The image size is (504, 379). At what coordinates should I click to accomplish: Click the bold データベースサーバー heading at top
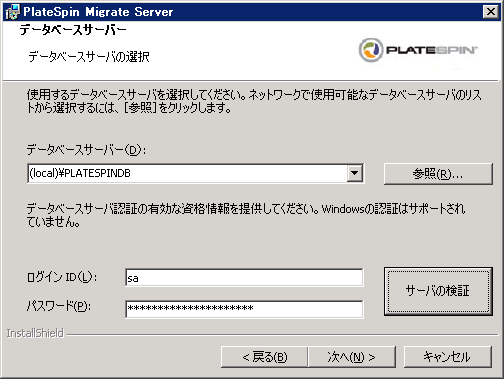(x=73, y=30)
